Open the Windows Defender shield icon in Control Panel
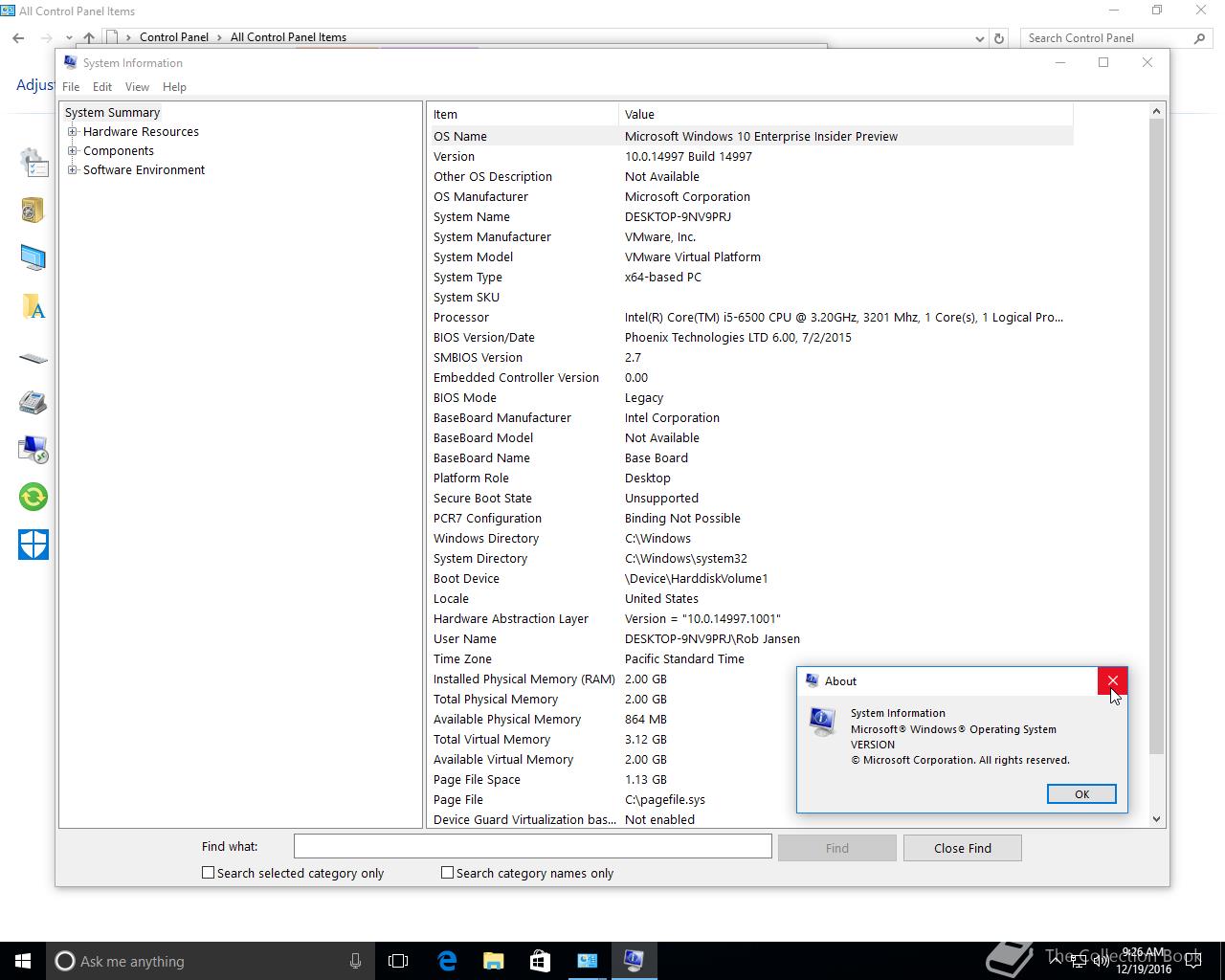Screen dimensions: 1225x980 point(33,545)
